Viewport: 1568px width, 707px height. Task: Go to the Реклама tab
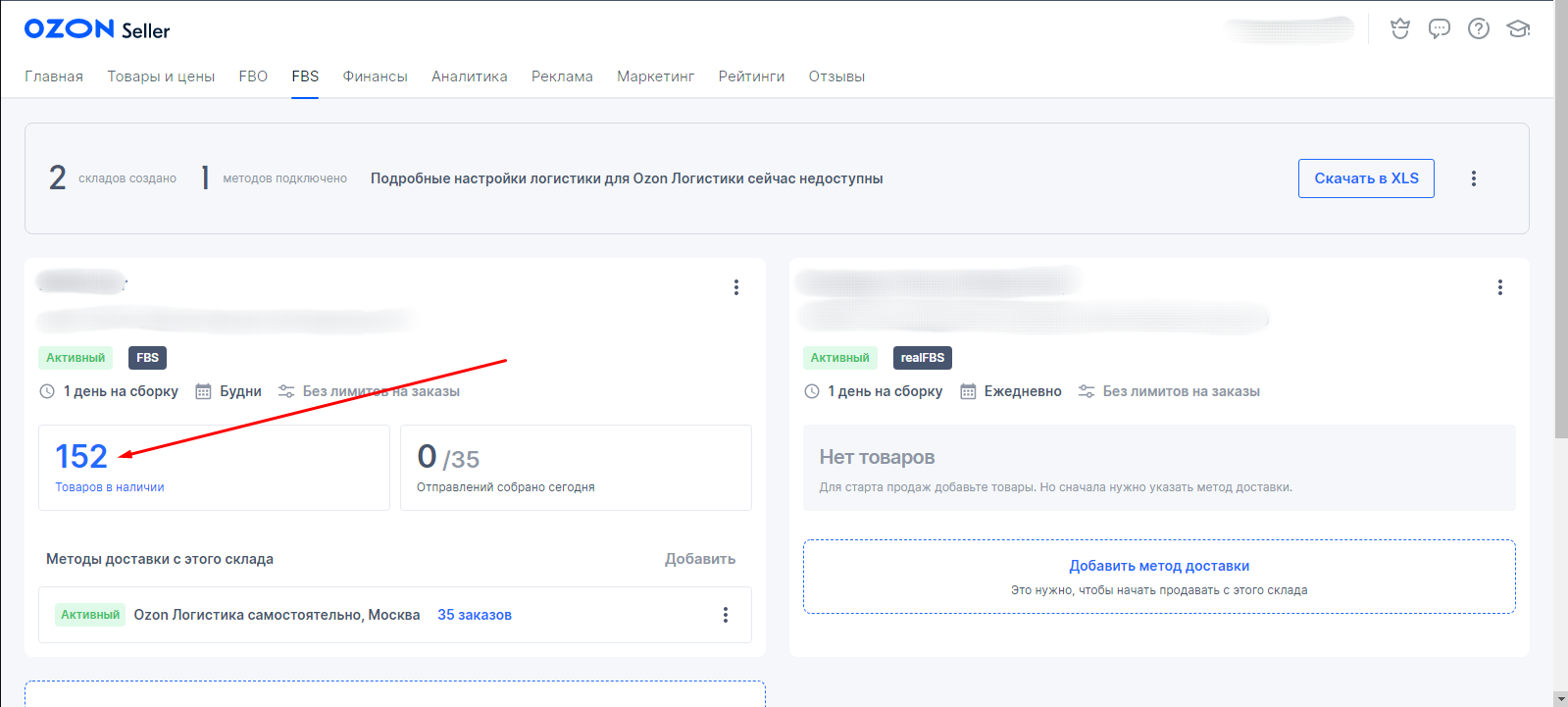(x=562, y=76)
